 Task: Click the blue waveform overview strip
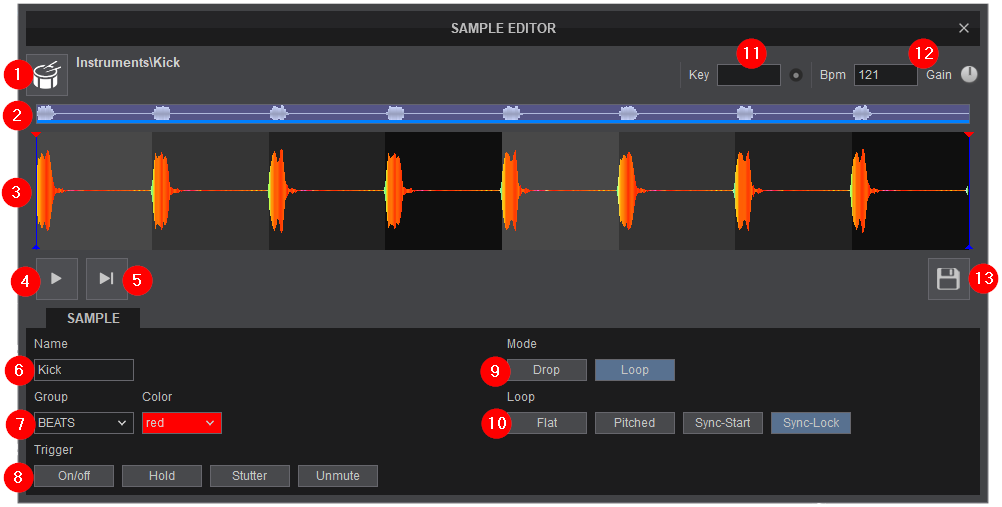502,113
